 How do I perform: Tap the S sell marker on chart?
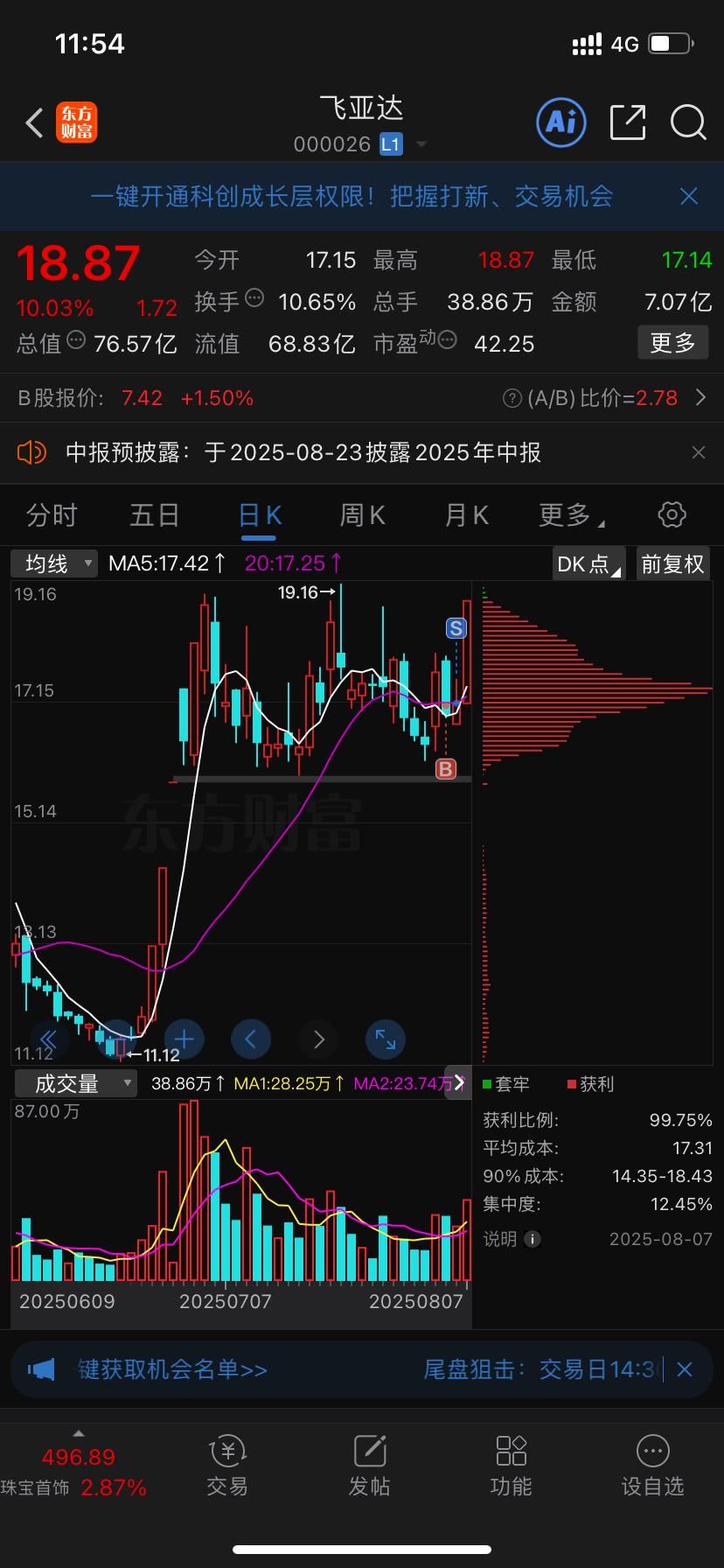(456, 628)
